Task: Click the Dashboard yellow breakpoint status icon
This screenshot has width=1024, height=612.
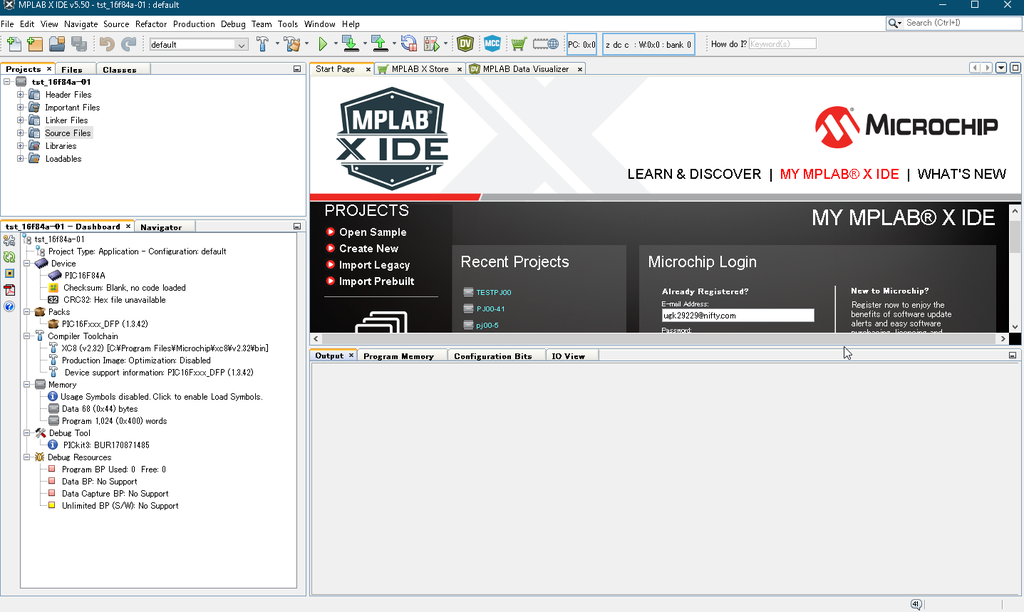Action: tap(9, 273)
